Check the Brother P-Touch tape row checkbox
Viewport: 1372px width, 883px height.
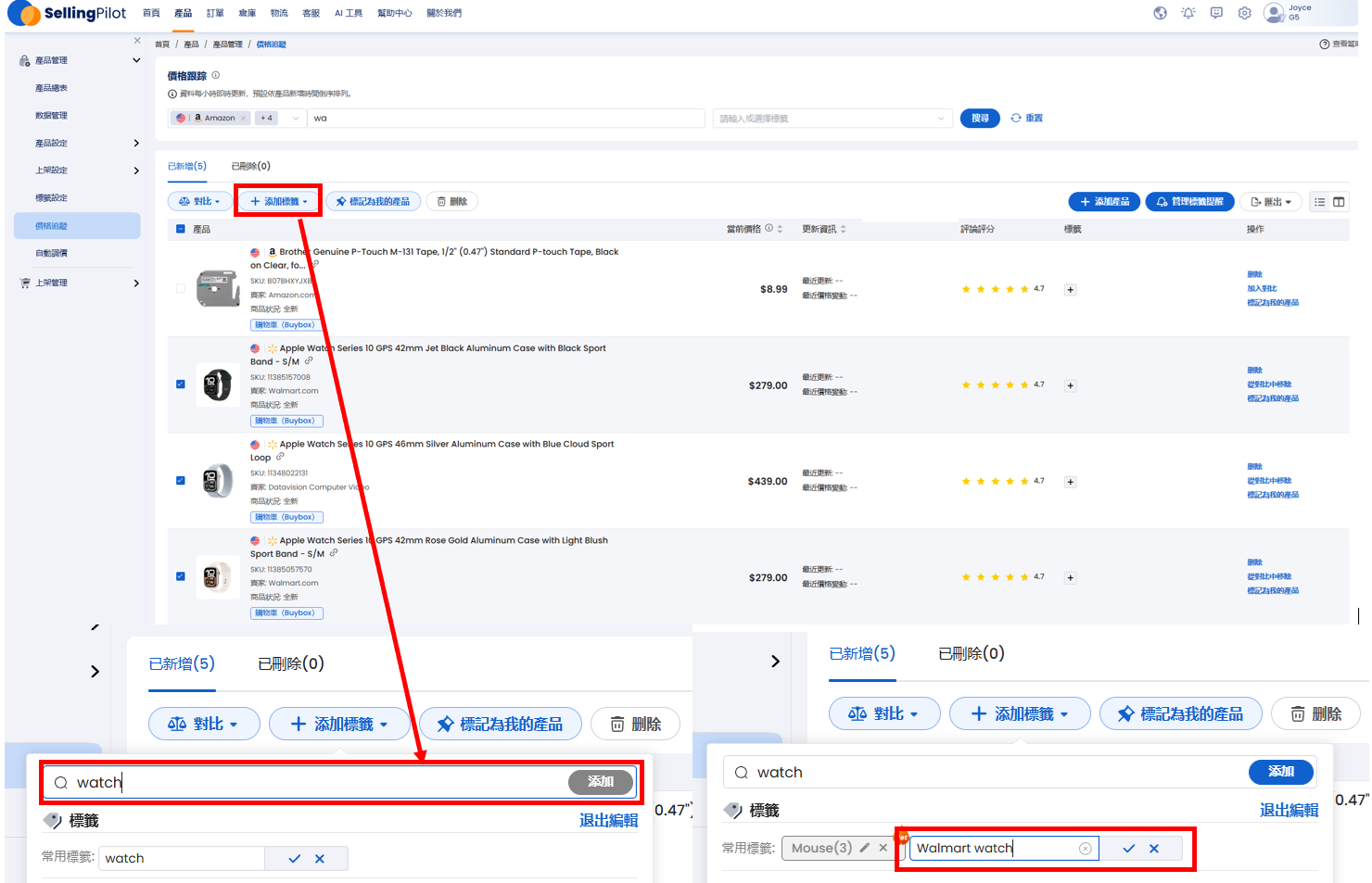[x=181, y=288]
